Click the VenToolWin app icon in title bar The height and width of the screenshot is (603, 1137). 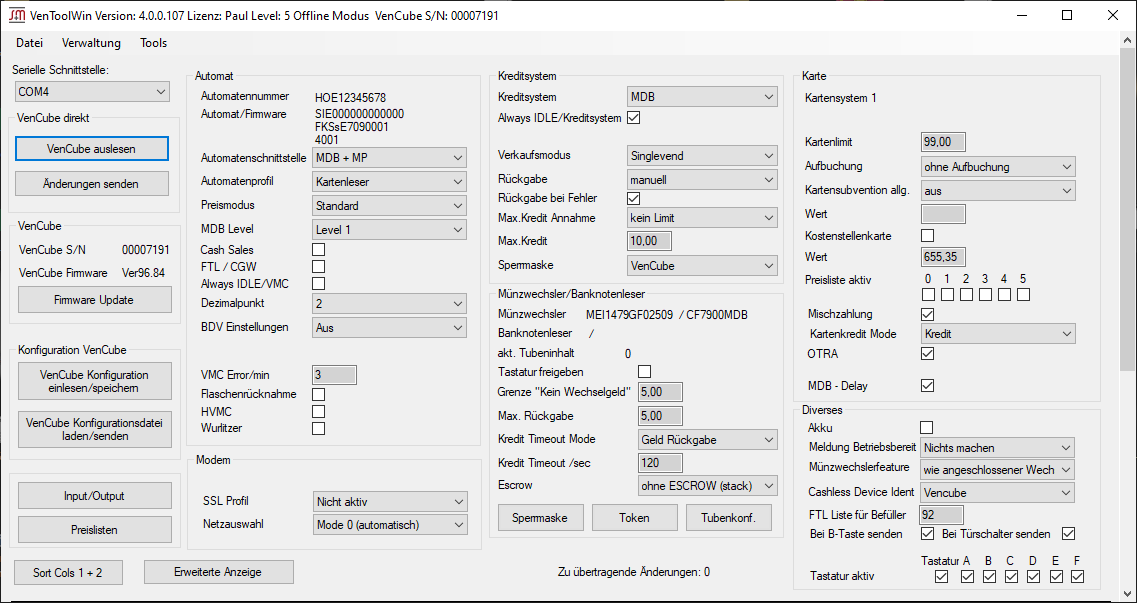click(x=17, y=16)
